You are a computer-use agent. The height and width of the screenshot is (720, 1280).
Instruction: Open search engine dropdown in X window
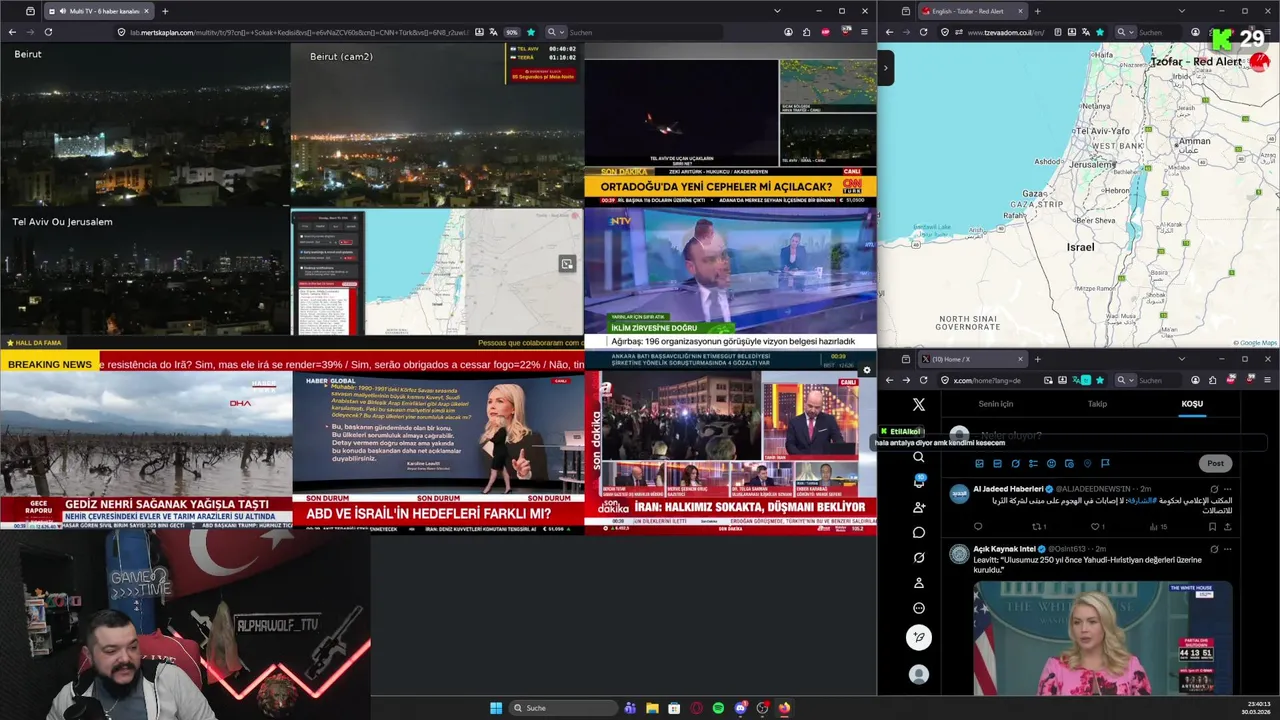point(1125,380)
